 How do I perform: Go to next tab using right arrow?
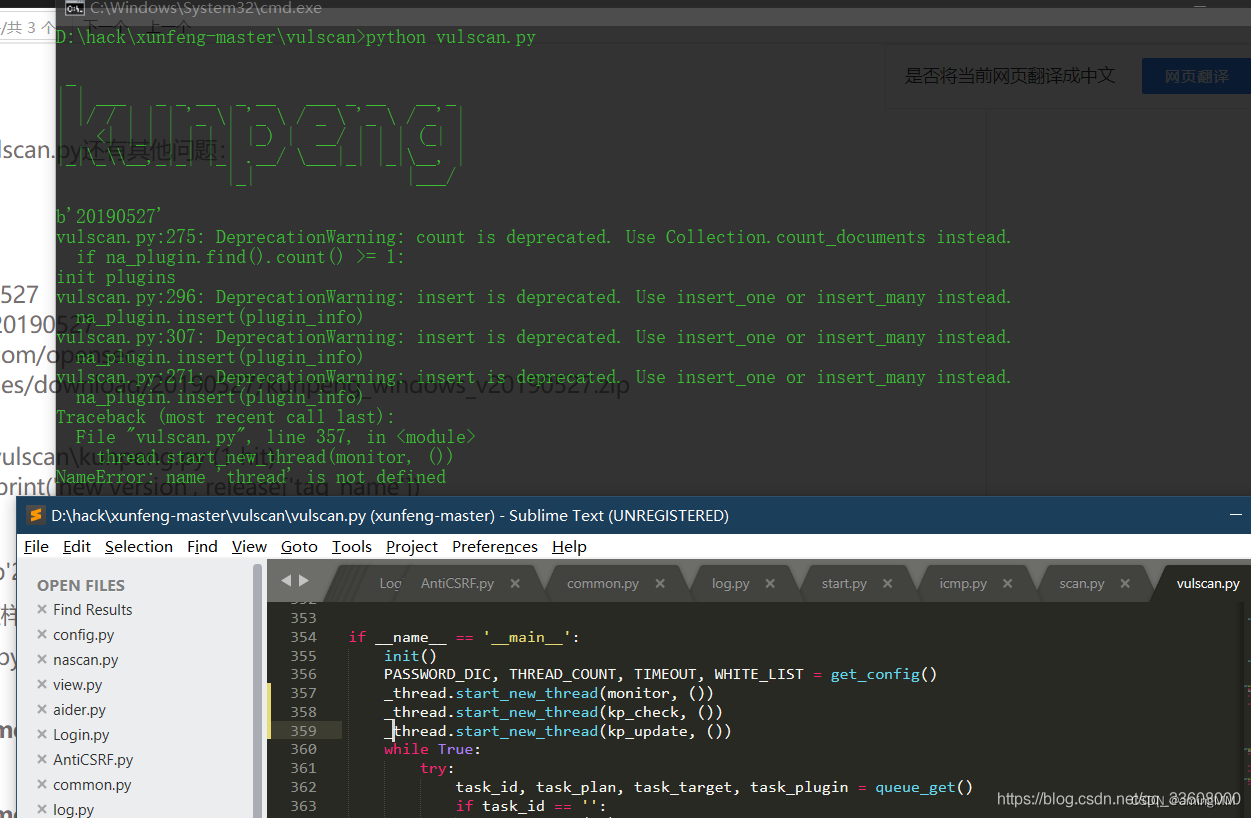click(304, 581)
